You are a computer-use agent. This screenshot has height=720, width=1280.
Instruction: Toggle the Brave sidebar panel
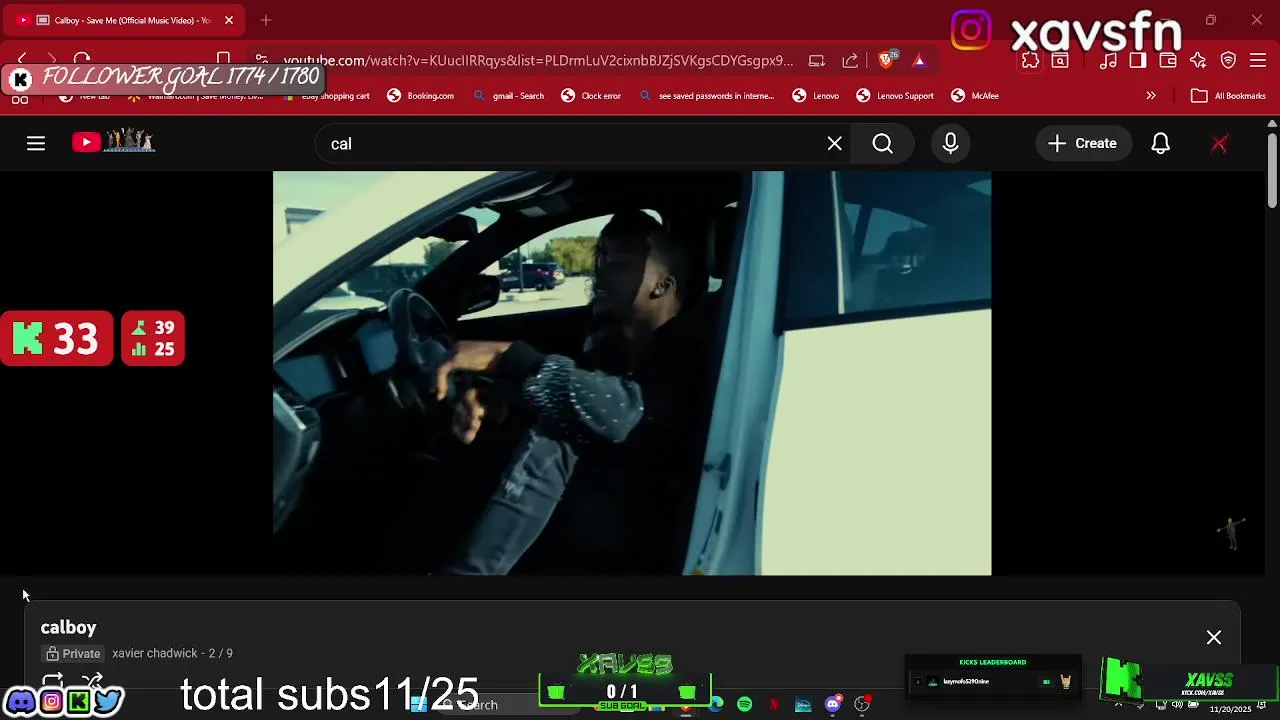(x=1138, y=60)
